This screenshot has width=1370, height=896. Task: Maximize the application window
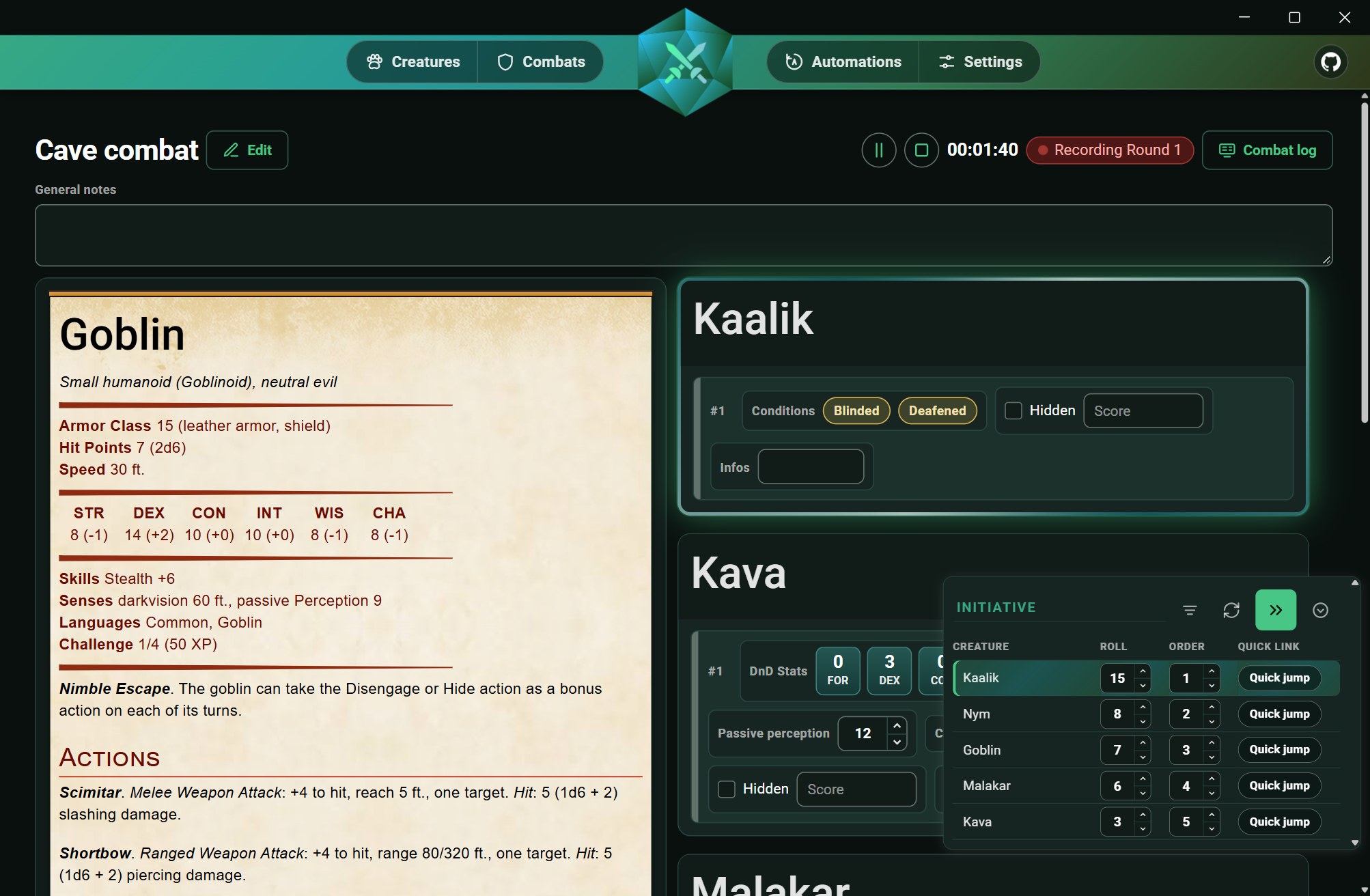click(1294, 17)
